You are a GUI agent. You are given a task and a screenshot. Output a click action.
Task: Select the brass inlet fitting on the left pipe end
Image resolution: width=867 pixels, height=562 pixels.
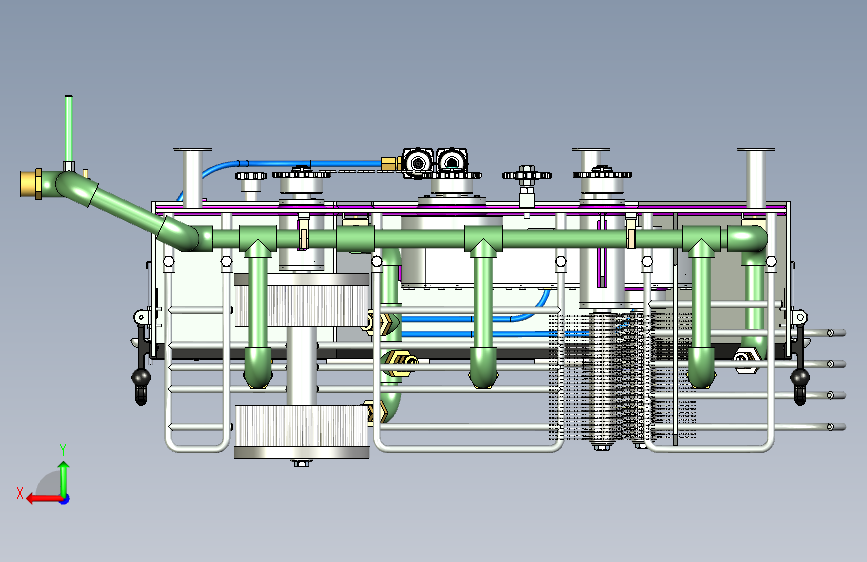pyautogui.click(x=31, y=184)
